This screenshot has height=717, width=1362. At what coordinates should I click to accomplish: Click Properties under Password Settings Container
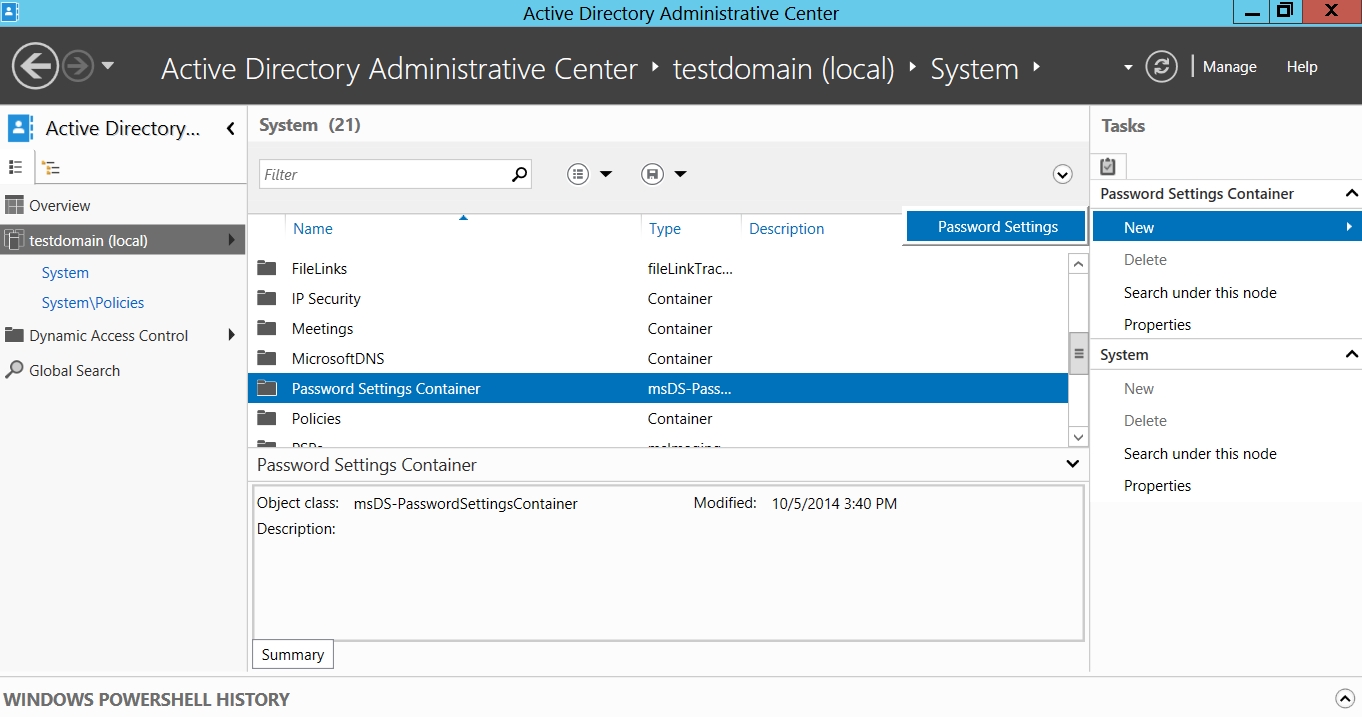(1157, 325)
